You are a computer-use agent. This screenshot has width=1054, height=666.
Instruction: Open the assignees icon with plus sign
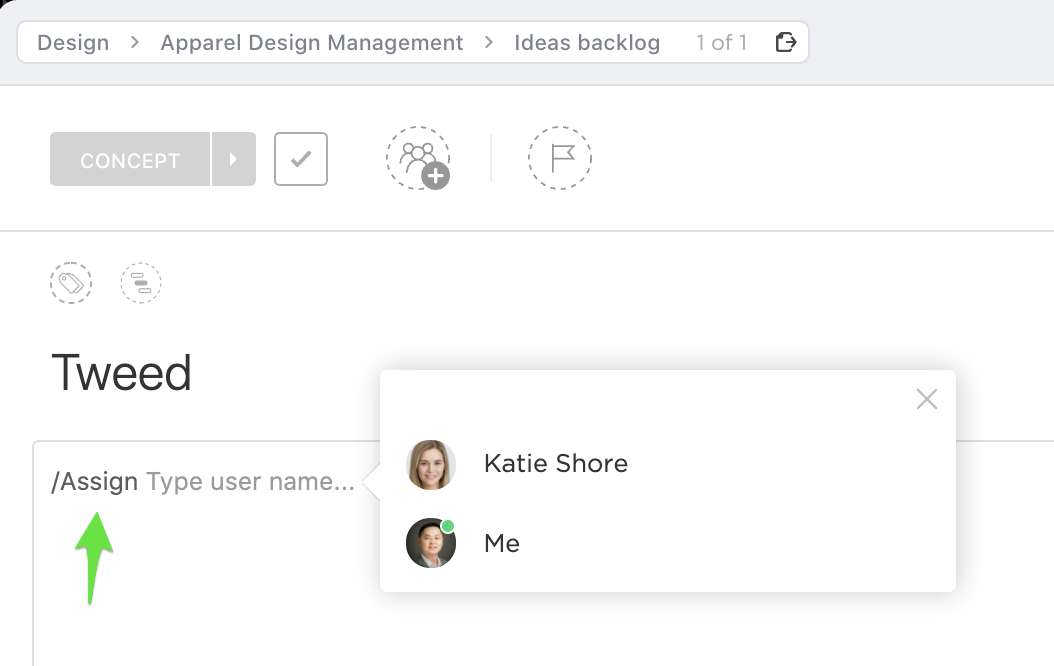(418, 158)
